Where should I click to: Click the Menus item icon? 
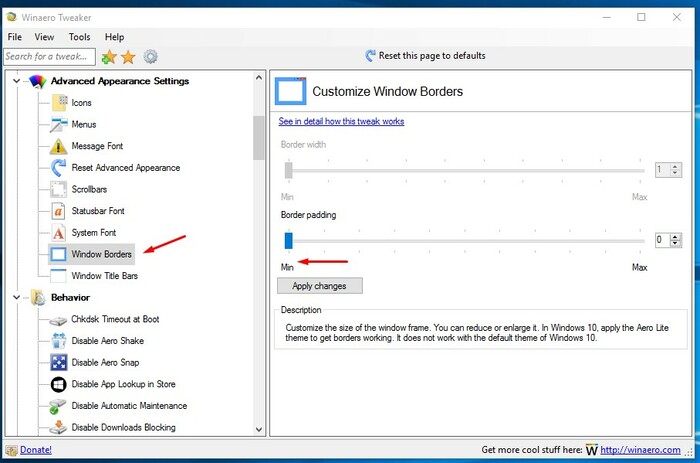click(x=58, y=125)
